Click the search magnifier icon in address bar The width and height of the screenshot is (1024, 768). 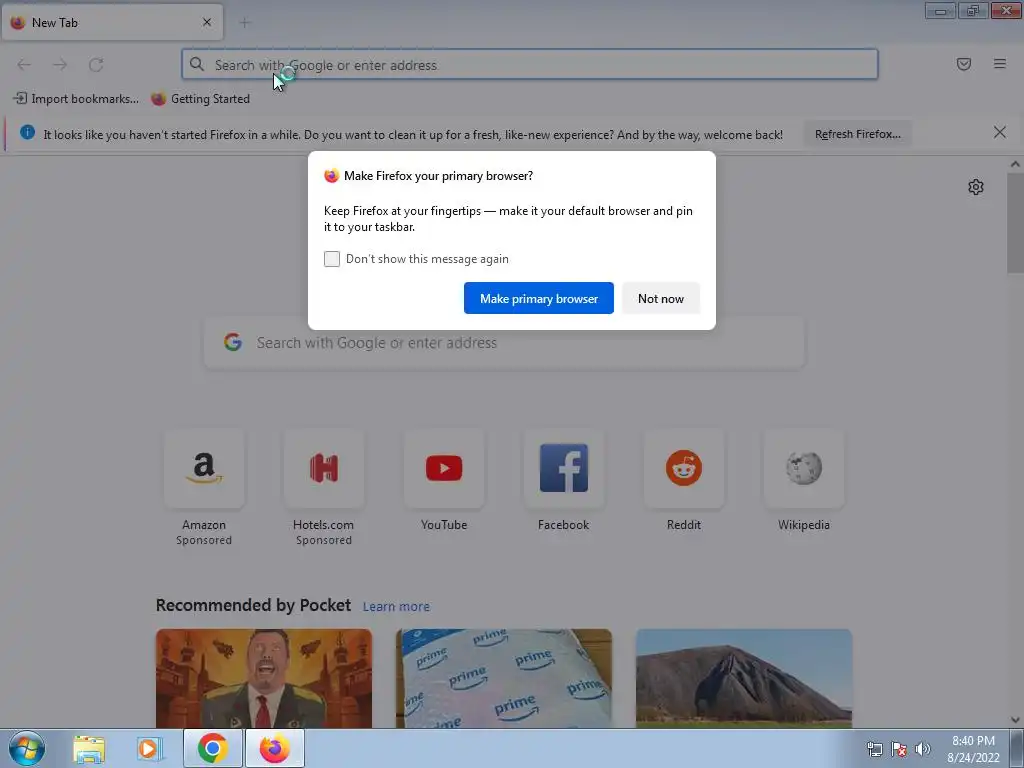pyautogui.click(x=197, y=64)
